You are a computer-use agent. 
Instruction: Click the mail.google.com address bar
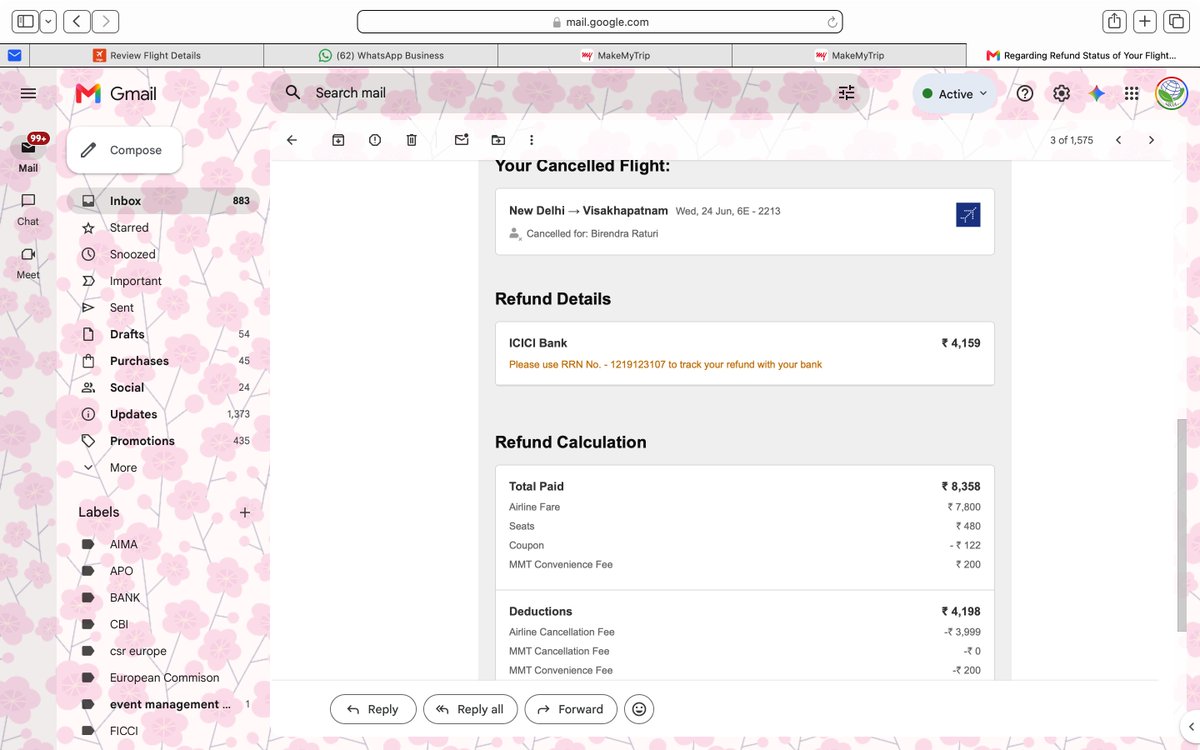pos(600,21)
